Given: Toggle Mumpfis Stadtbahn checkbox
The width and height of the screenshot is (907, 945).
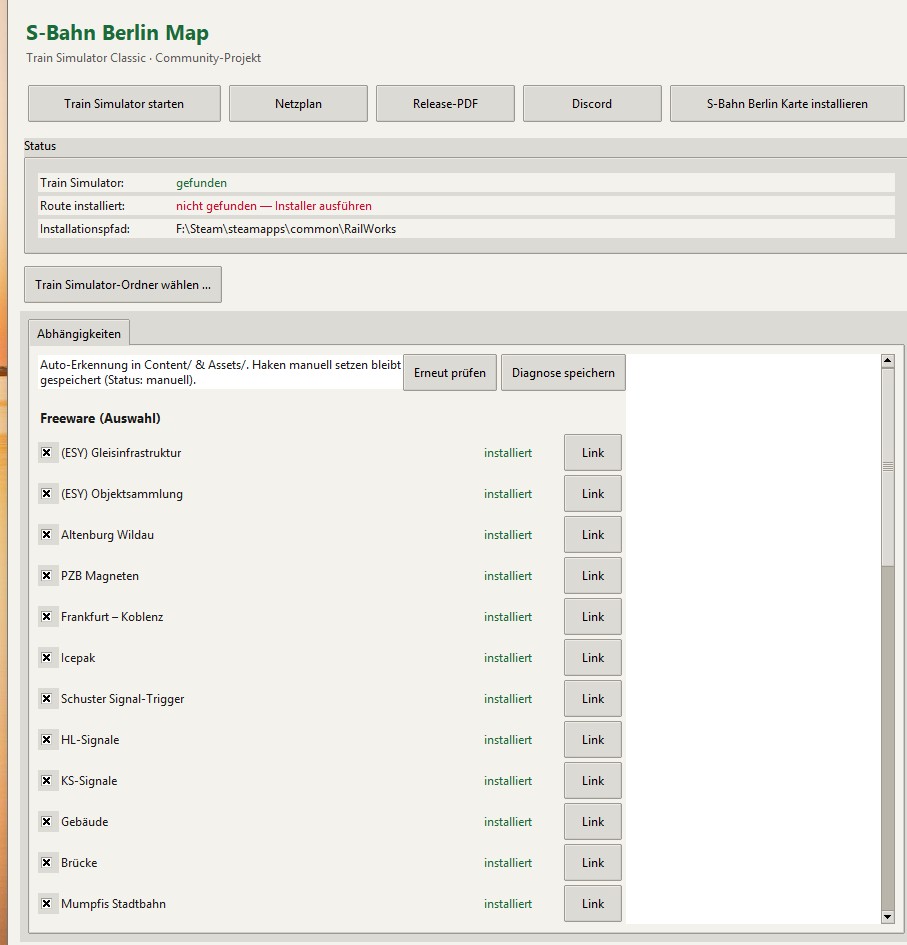Looking at the screenshot, I should point(46,903).
